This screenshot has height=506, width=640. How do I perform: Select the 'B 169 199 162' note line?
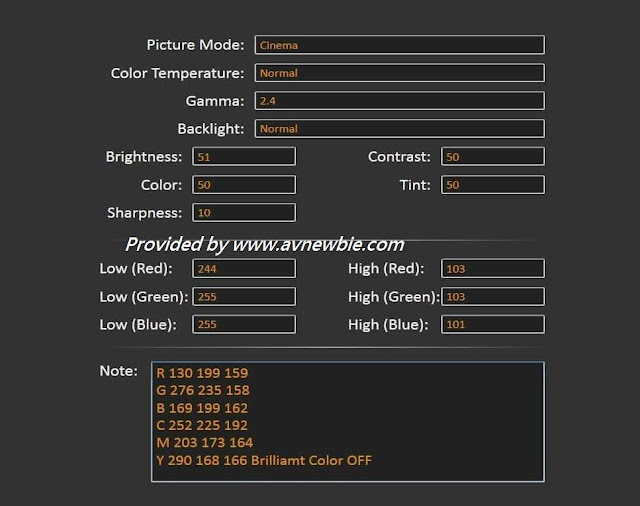pos(202,408)
